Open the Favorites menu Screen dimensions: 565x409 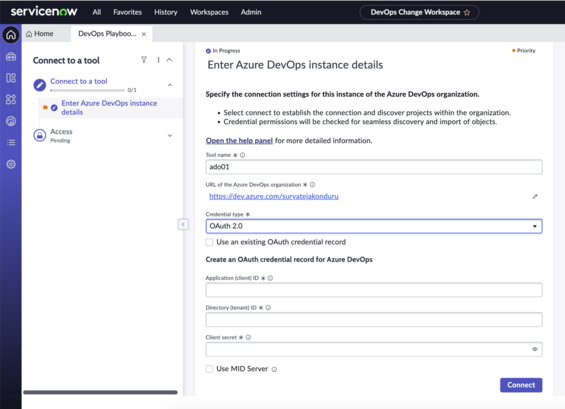(x=128, y=12)
